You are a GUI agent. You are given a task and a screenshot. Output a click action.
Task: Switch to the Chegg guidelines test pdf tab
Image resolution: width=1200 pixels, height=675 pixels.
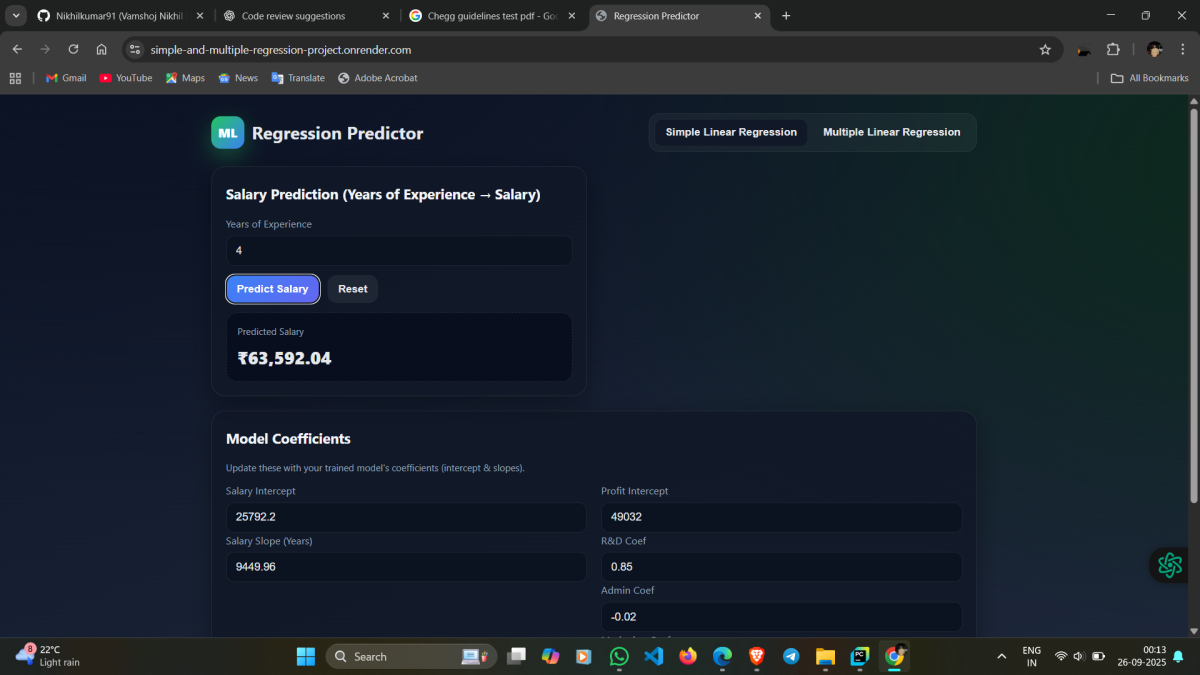[x=490, y=16]
